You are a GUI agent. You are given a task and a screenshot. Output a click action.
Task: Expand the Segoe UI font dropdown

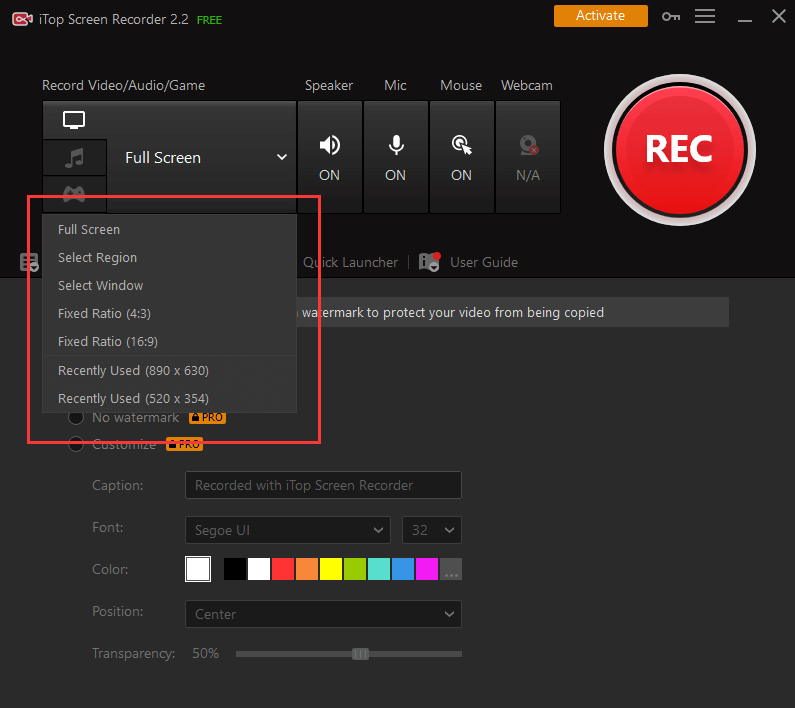(287, 530)
